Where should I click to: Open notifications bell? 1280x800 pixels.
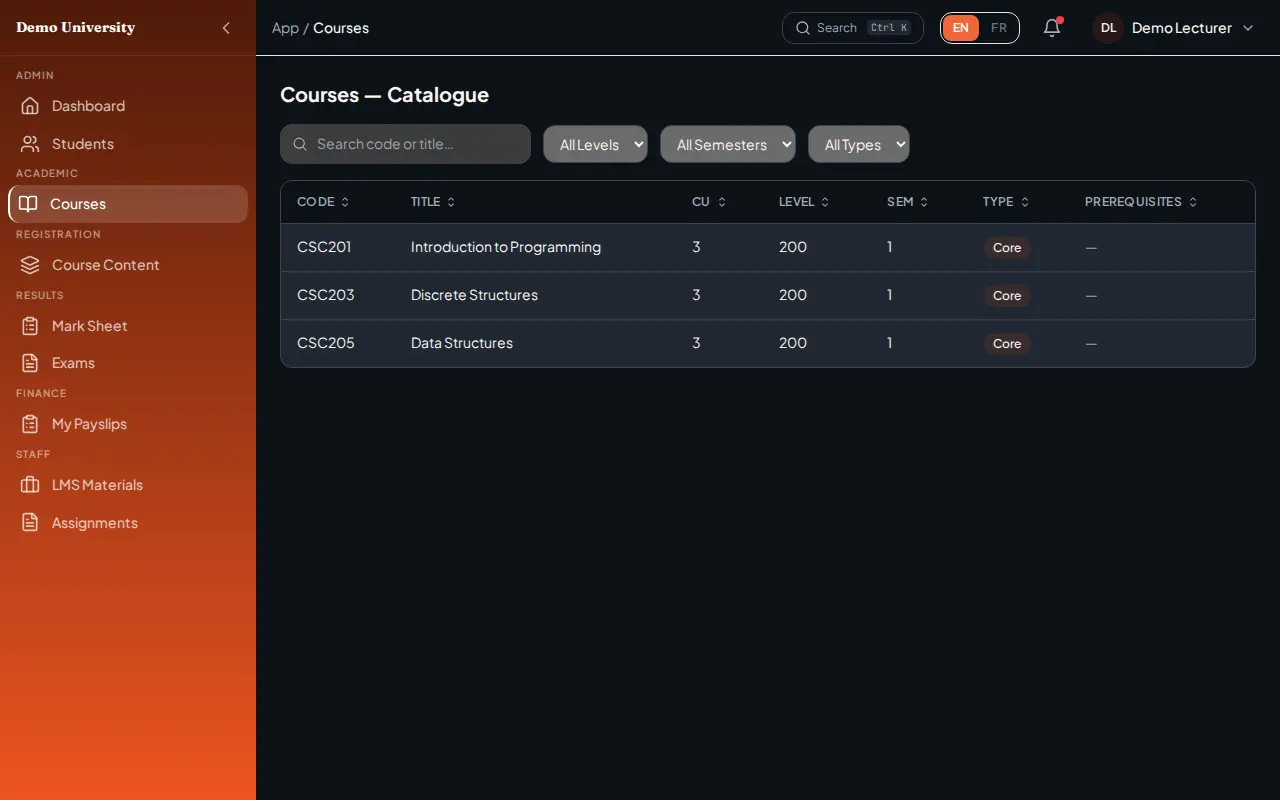(1052, 28)
